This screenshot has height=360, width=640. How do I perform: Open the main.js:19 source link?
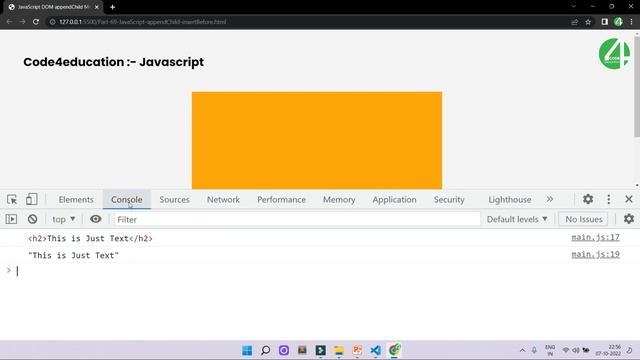click(x=595, y=254)
